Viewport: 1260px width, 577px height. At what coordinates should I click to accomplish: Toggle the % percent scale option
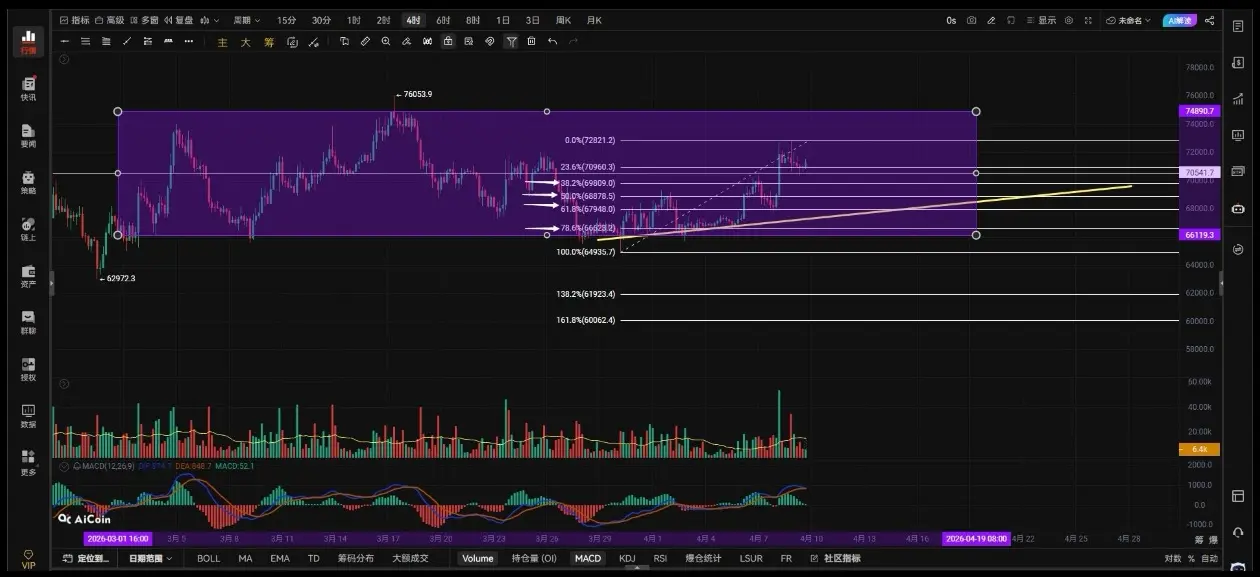click(1191, 558)
